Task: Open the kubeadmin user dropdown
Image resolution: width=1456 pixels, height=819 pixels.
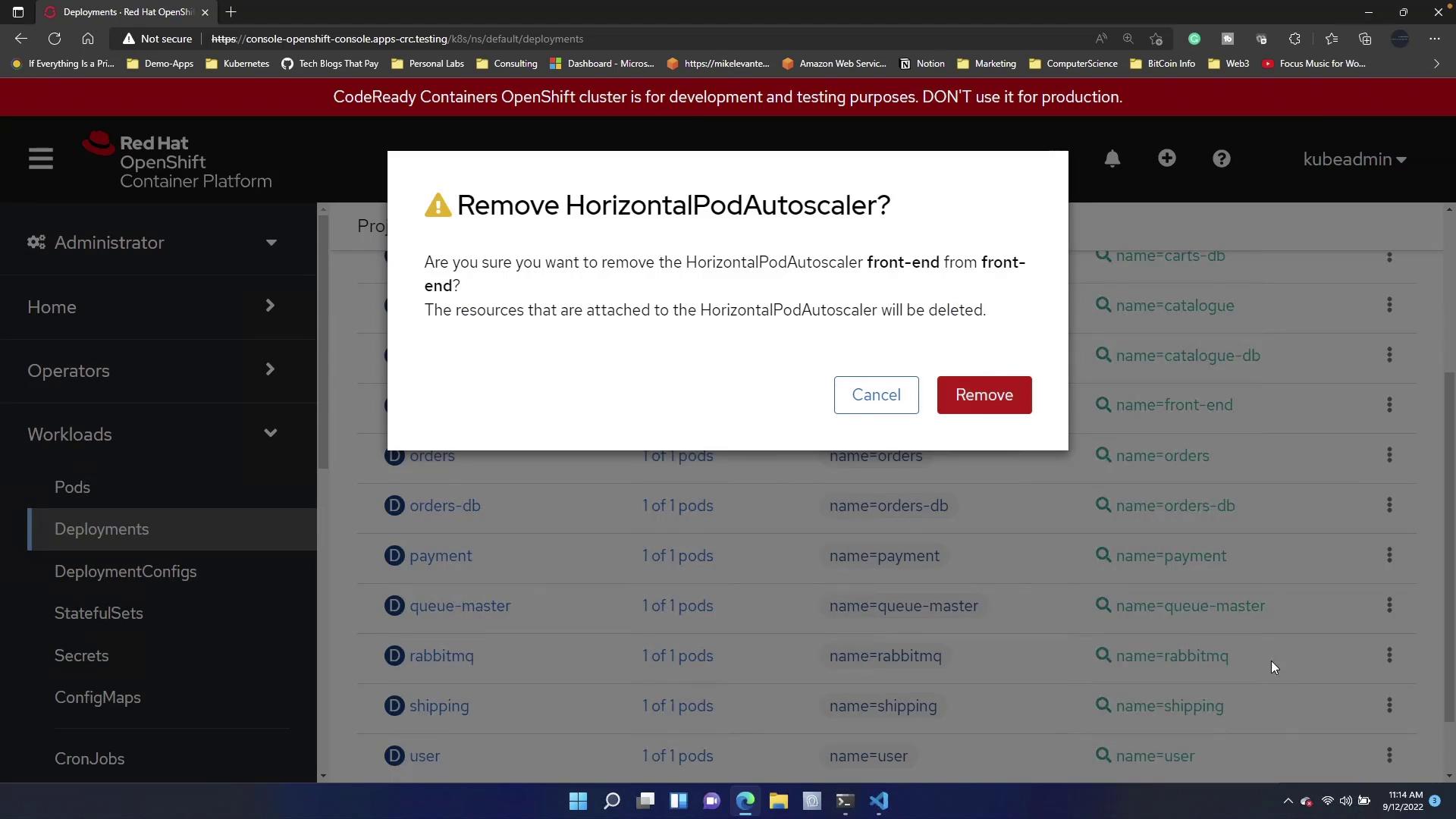Action: click(1354, 159)
